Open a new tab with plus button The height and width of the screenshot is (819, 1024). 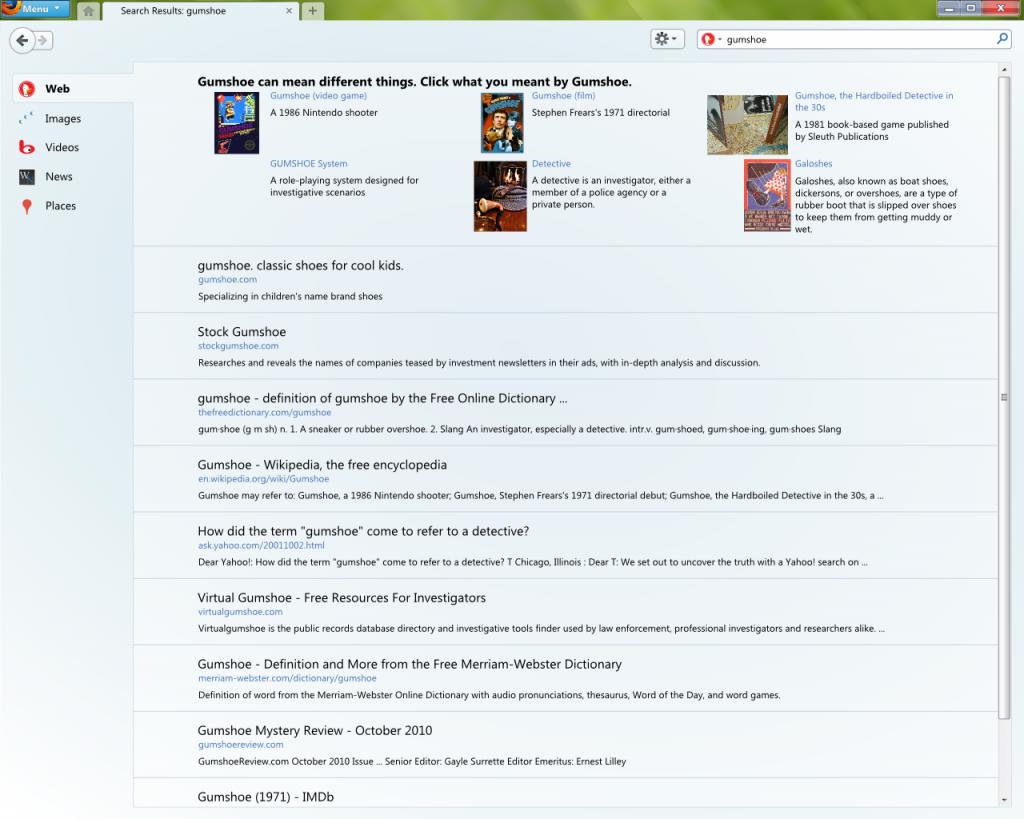(x=313, y=11)
